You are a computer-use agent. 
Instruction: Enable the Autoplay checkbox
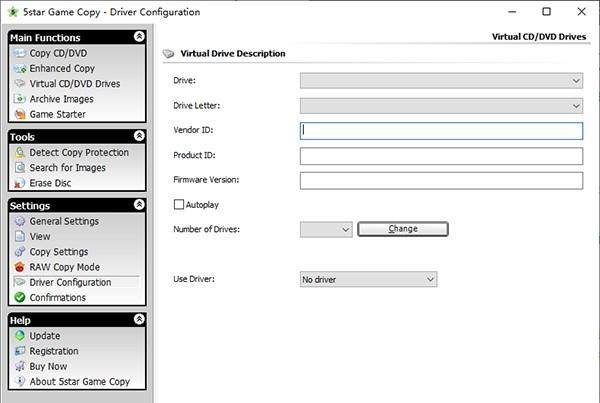(179, 204)
